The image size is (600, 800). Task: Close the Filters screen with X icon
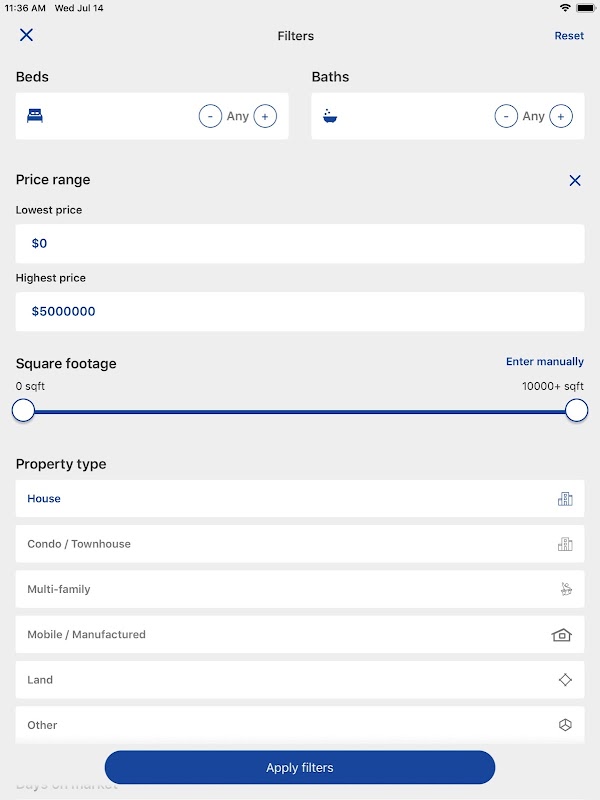click(27, 35)
